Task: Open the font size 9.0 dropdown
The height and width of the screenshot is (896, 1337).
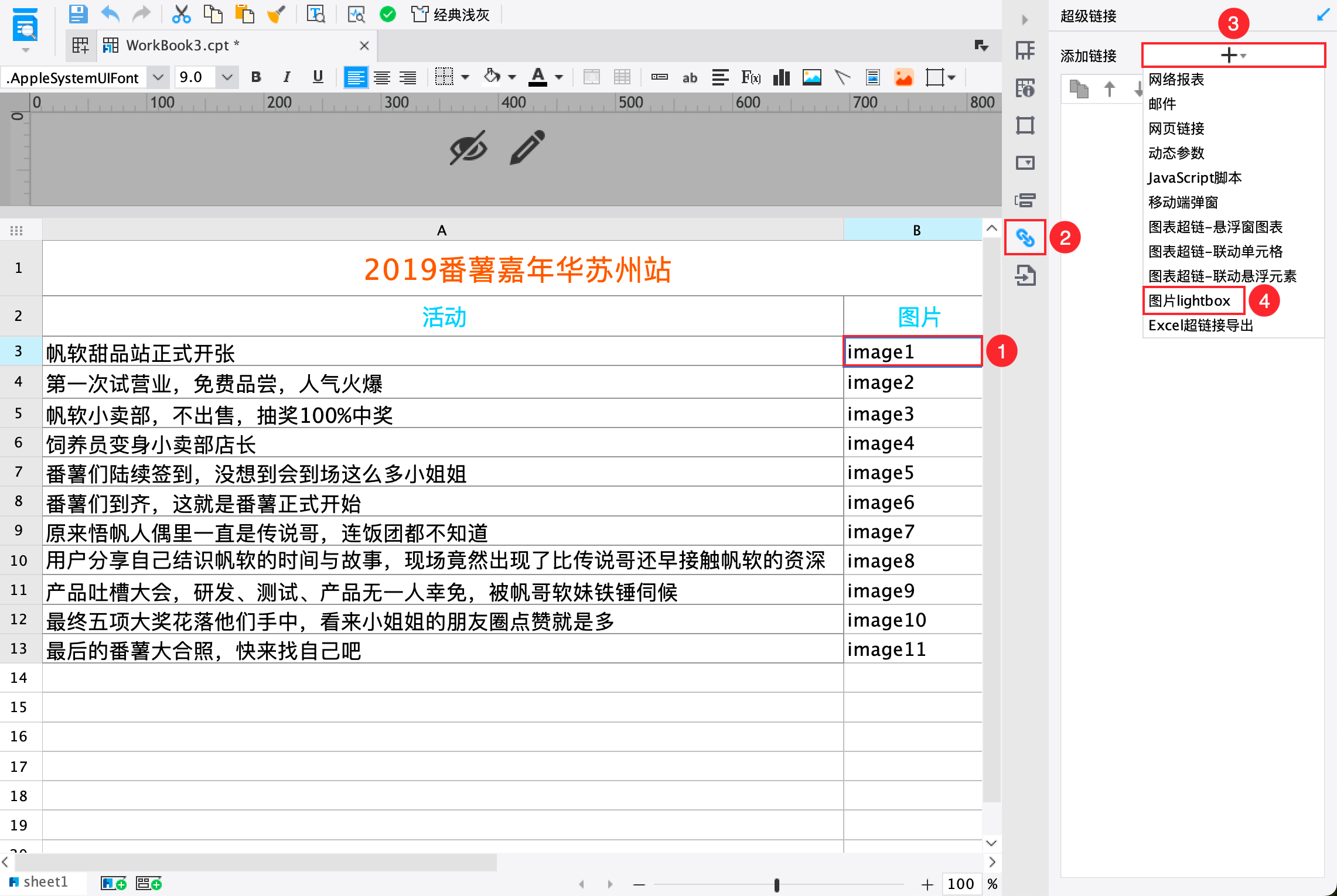Action: tap(227, 77)
